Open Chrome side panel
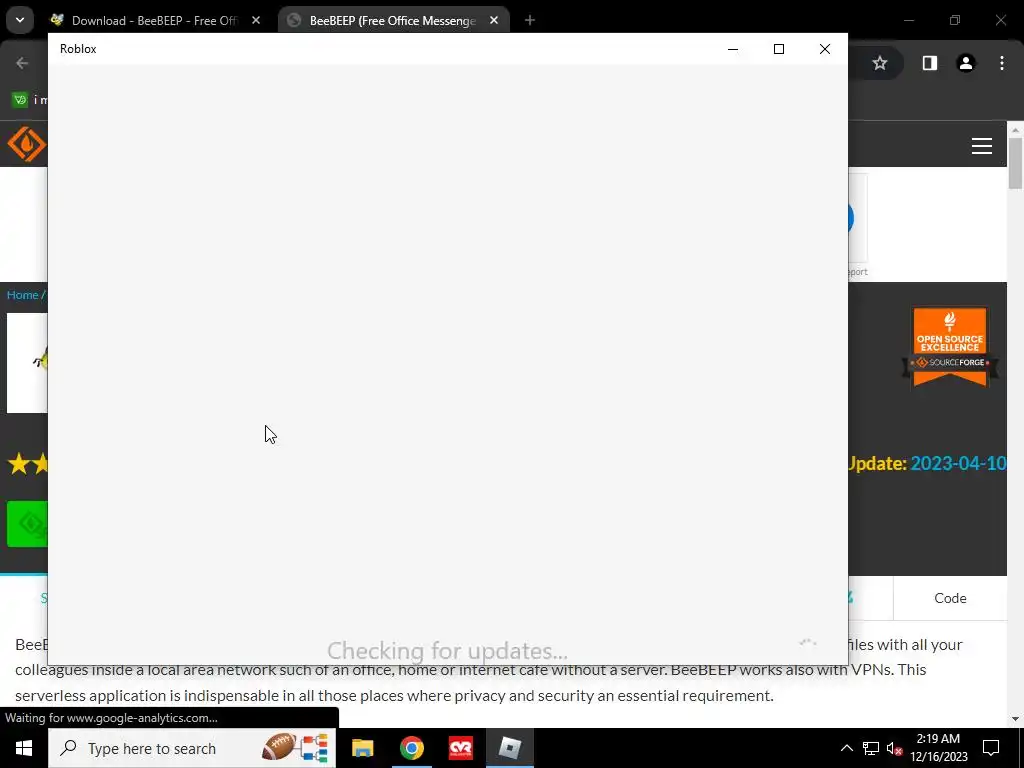Screen dimensions: 1024x768 click(x=930, y=63)
